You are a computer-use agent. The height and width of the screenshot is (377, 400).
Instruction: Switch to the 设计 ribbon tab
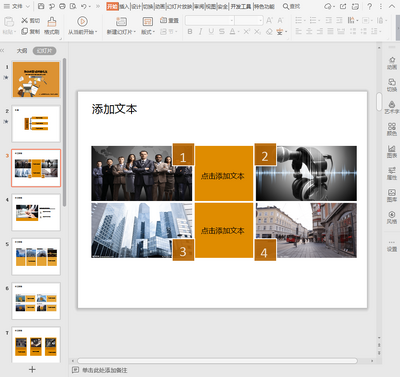(x=136, y=6)
